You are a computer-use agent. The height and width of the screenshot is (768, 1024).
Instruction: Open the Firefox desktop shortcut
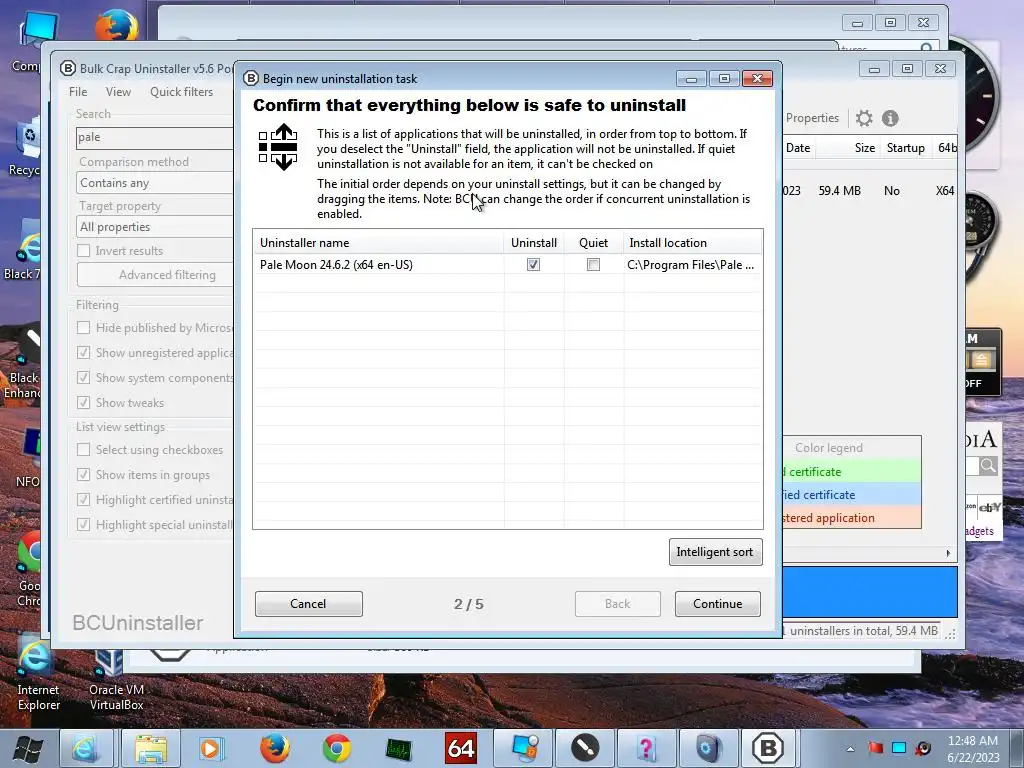tap(116, 27)
